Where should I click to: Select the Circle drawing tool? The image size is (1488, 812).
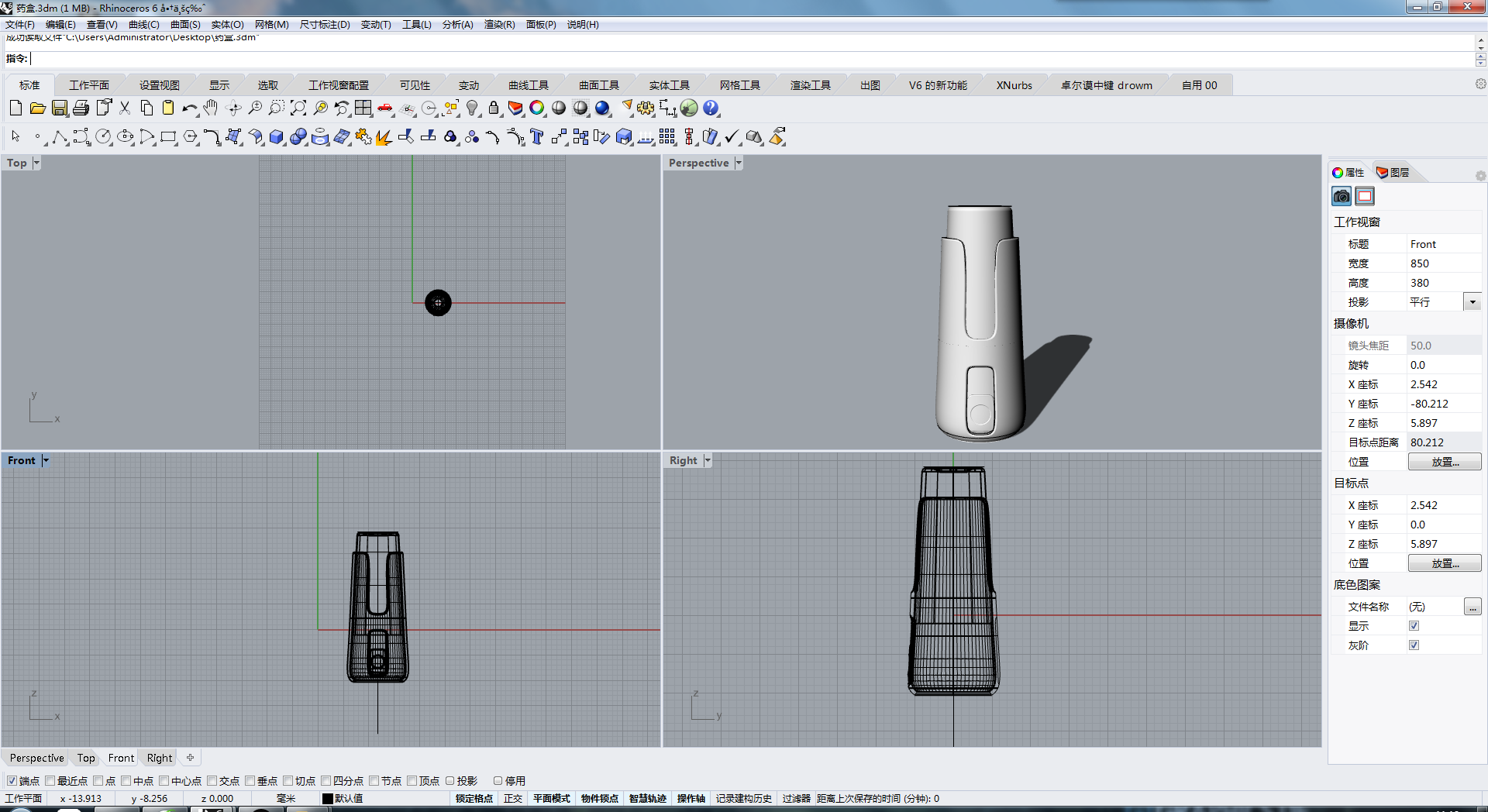(x=104, y=136)
